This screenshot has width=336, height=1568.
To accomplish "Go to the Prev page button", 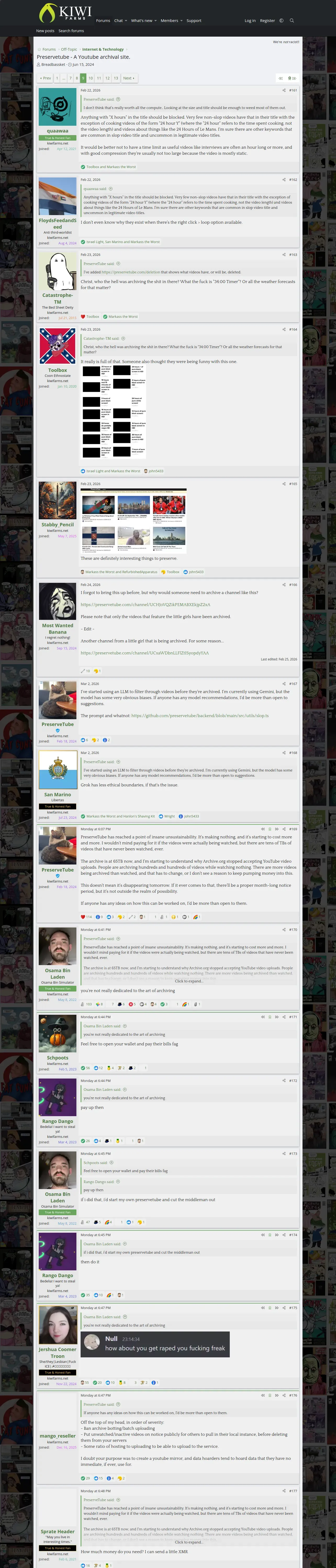I will (45, 78).
